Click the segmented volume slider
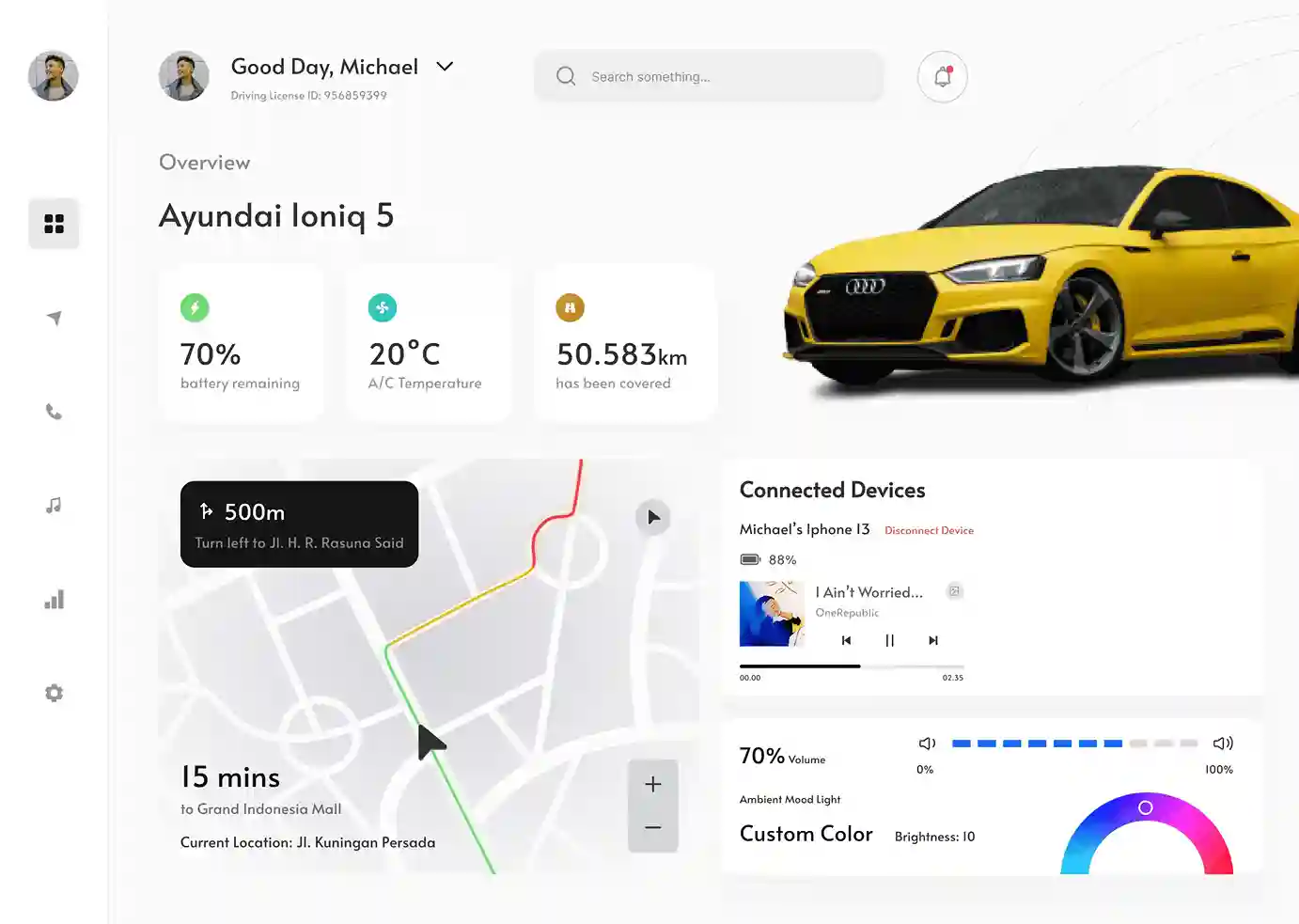Image resolution: width=1299 pixels, height=924 pixels. click(1074, 744)
